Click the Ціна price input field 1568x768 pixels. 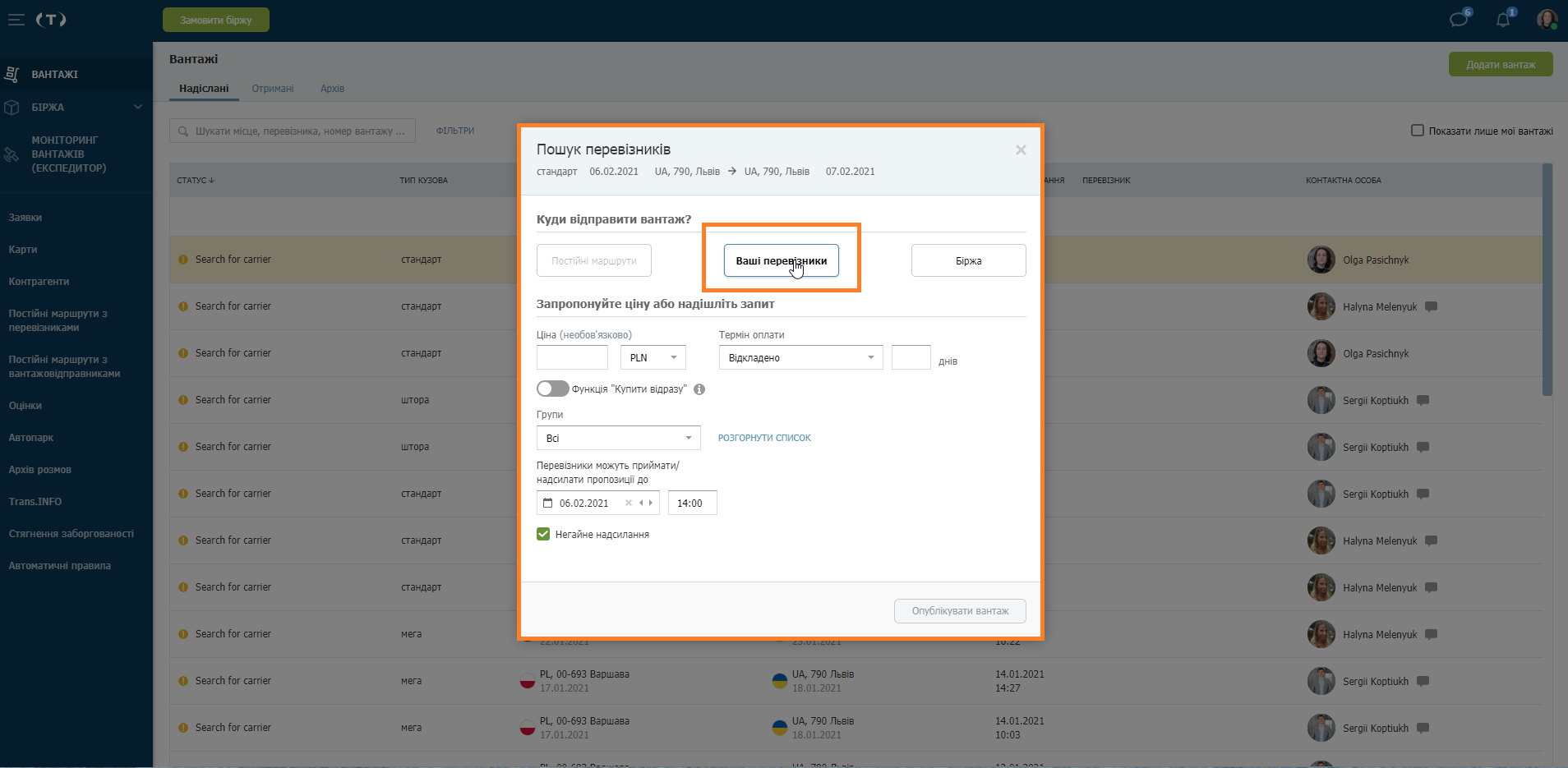(572, 357)
